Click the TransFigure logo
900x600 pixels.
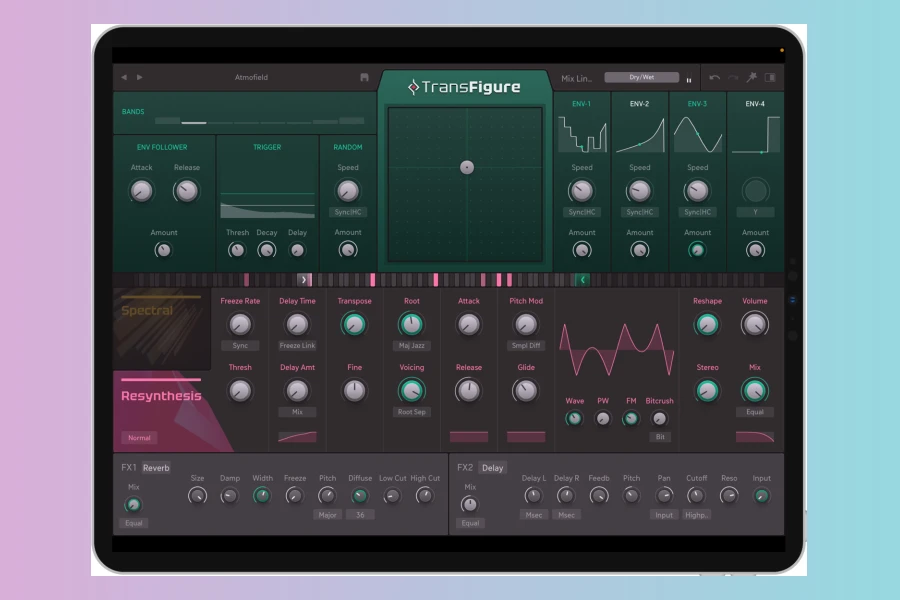pyautogui.click(x=464, y=87)
